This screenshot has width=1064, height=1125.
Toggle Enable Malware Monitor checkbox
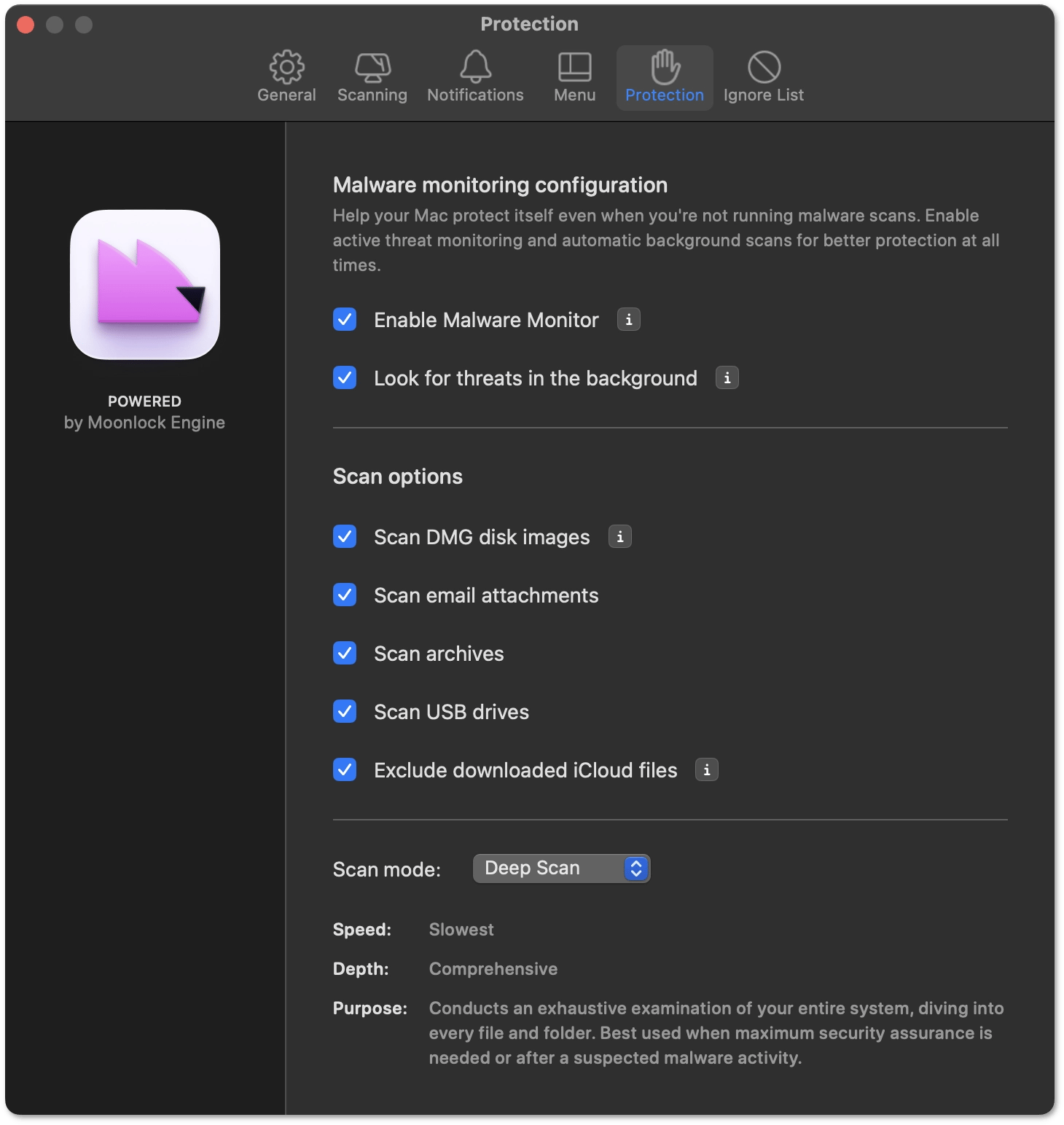tap(345, 319)
